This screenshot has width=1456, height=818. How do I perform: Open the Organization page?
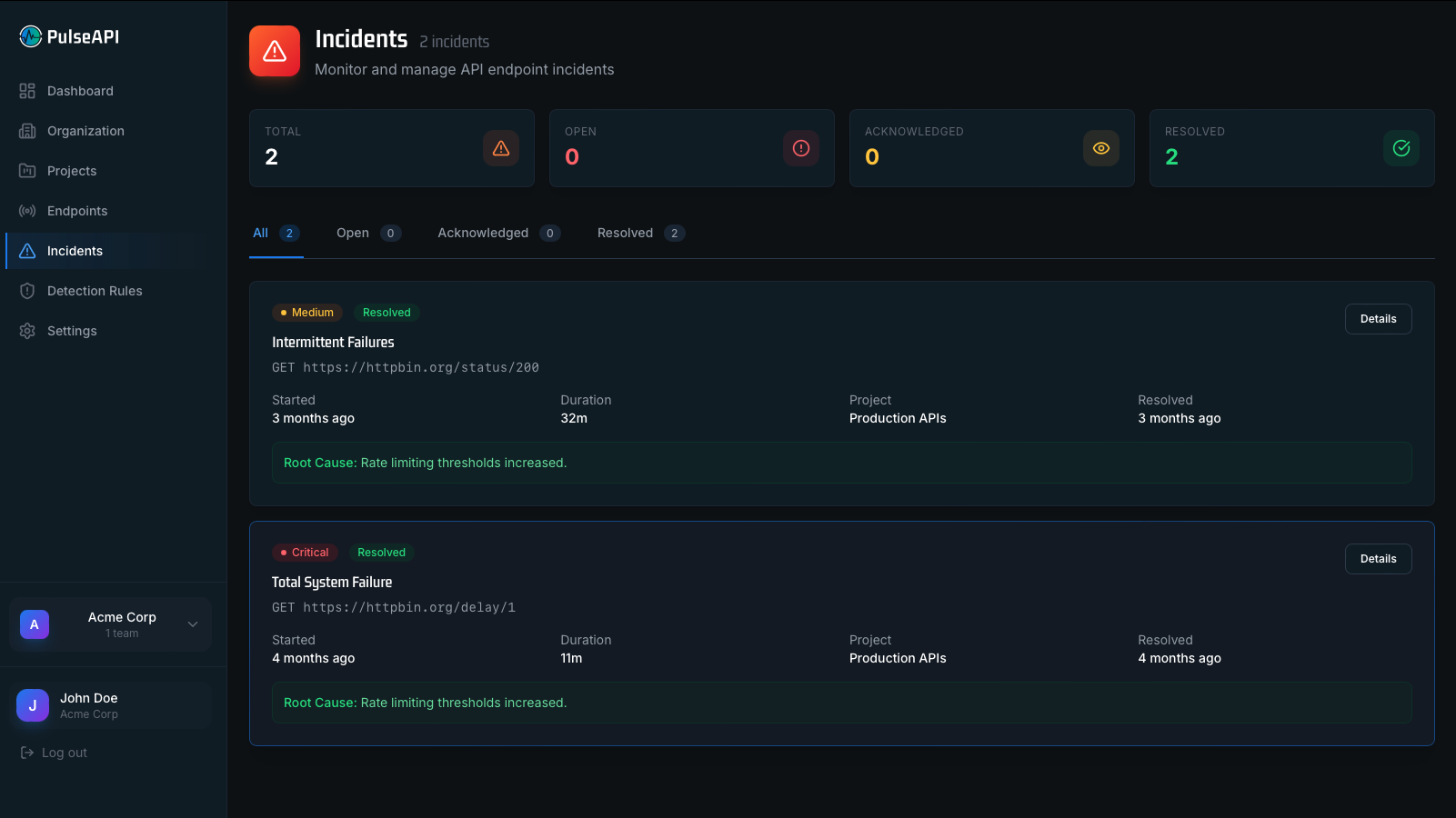(85, 131)
